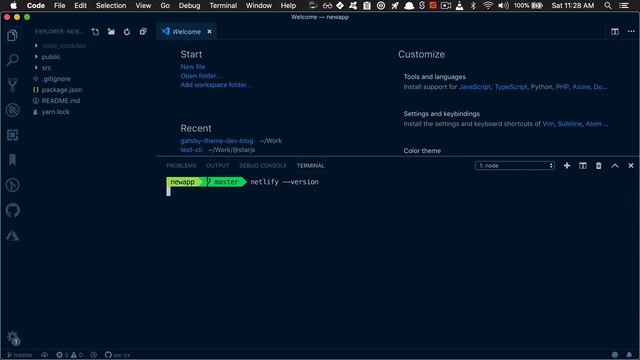Image resolution: width=640 pixels, height=360 pixels.
Task: Open the Azure view in activity bar
Action: (12, 236)
